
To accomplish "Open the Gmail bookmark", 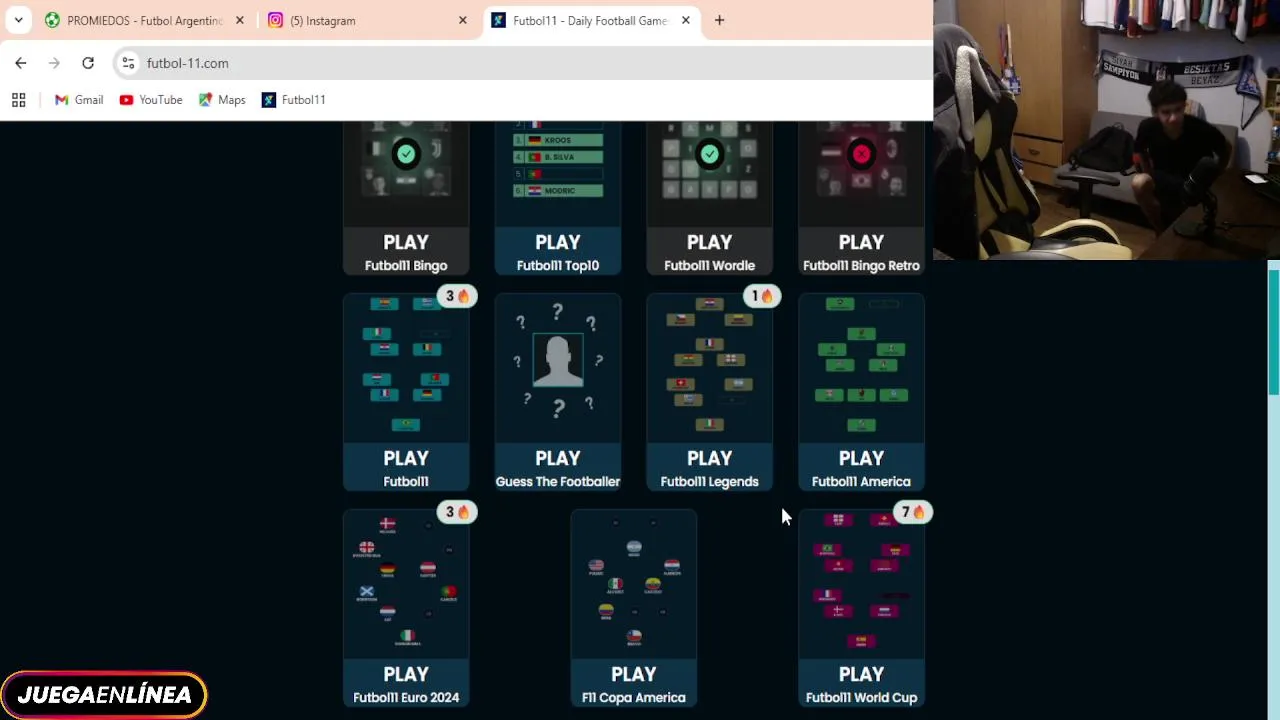I will 79,100.
